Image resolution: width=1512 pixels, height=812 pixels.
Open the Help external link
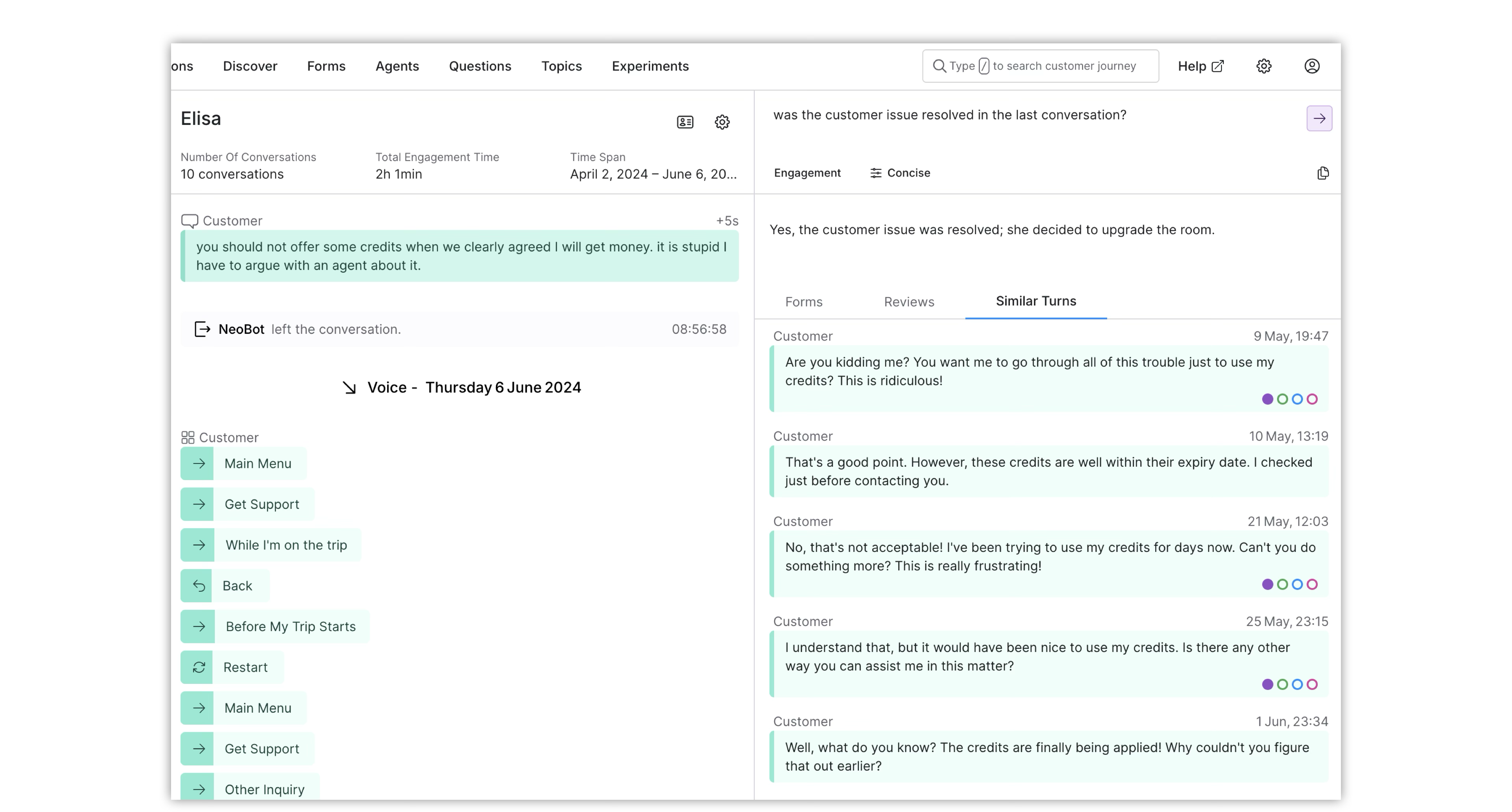[1201, 66]
